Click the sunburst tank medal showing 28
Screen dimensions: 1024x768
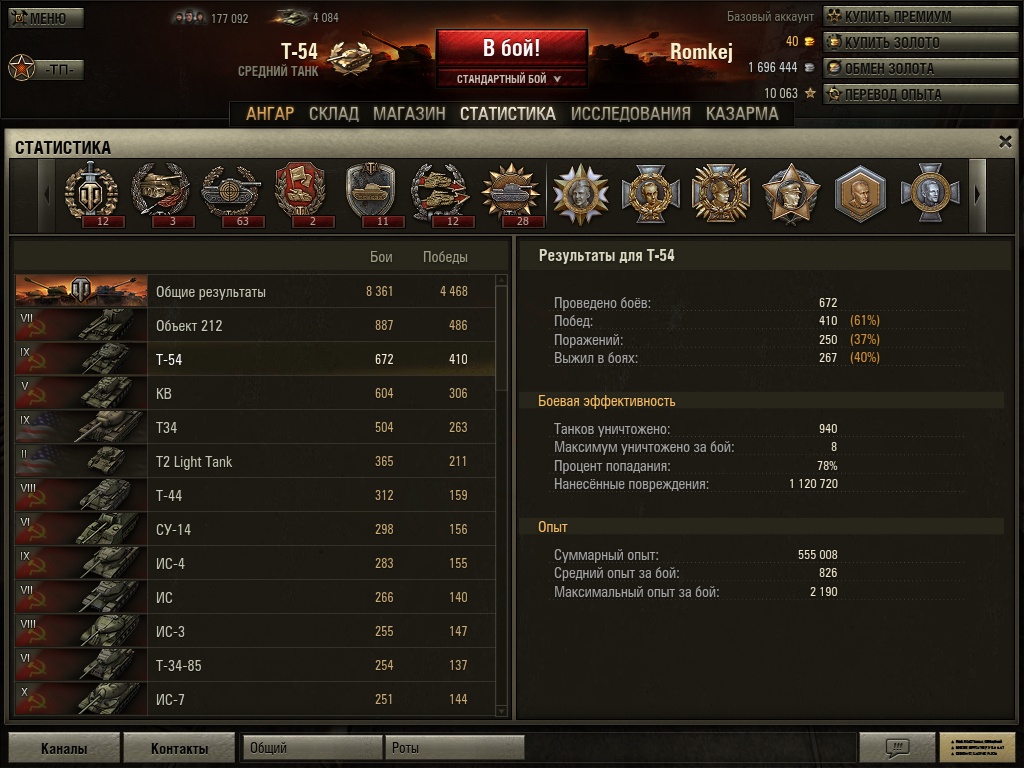point(511,195)
